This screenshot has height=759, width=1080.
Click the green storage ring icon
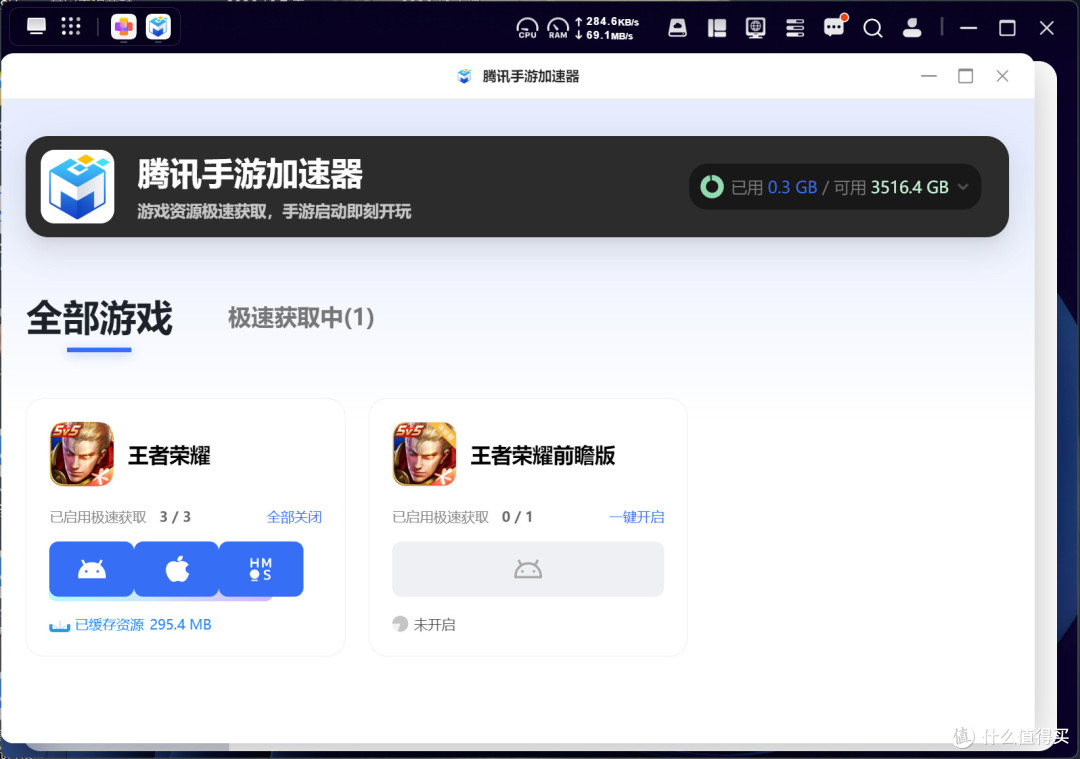712,187
